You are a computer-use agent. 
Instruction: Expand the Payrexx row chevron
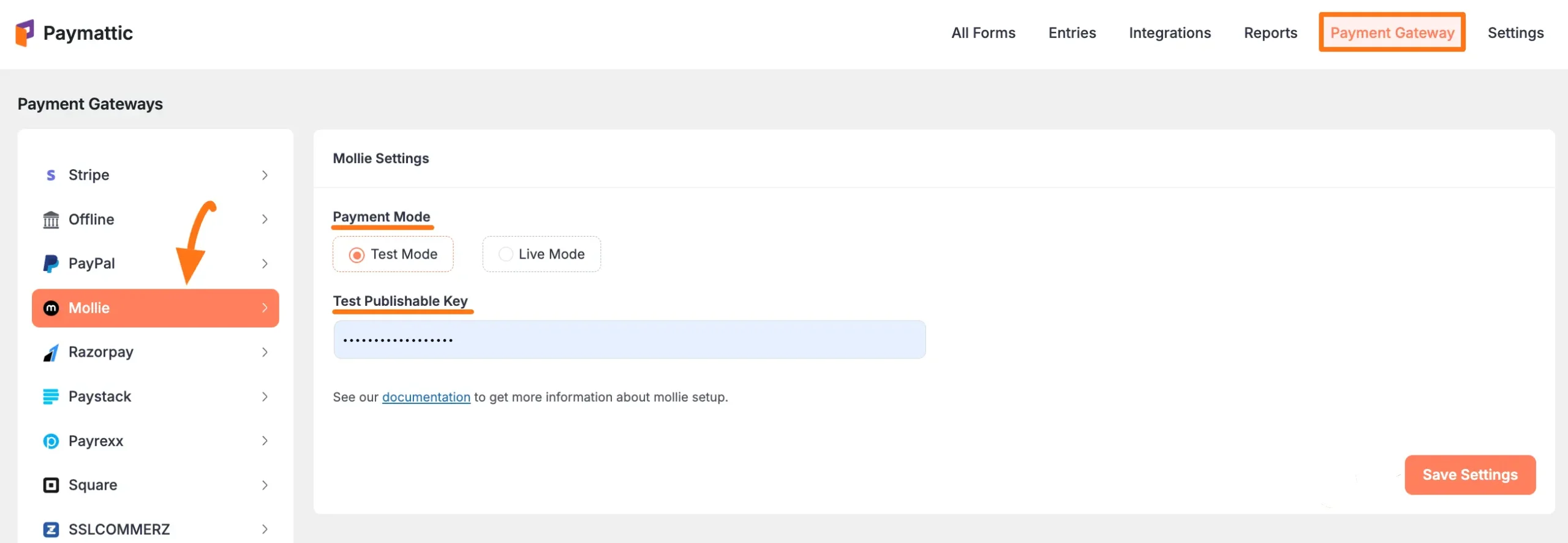coord(265,441)
